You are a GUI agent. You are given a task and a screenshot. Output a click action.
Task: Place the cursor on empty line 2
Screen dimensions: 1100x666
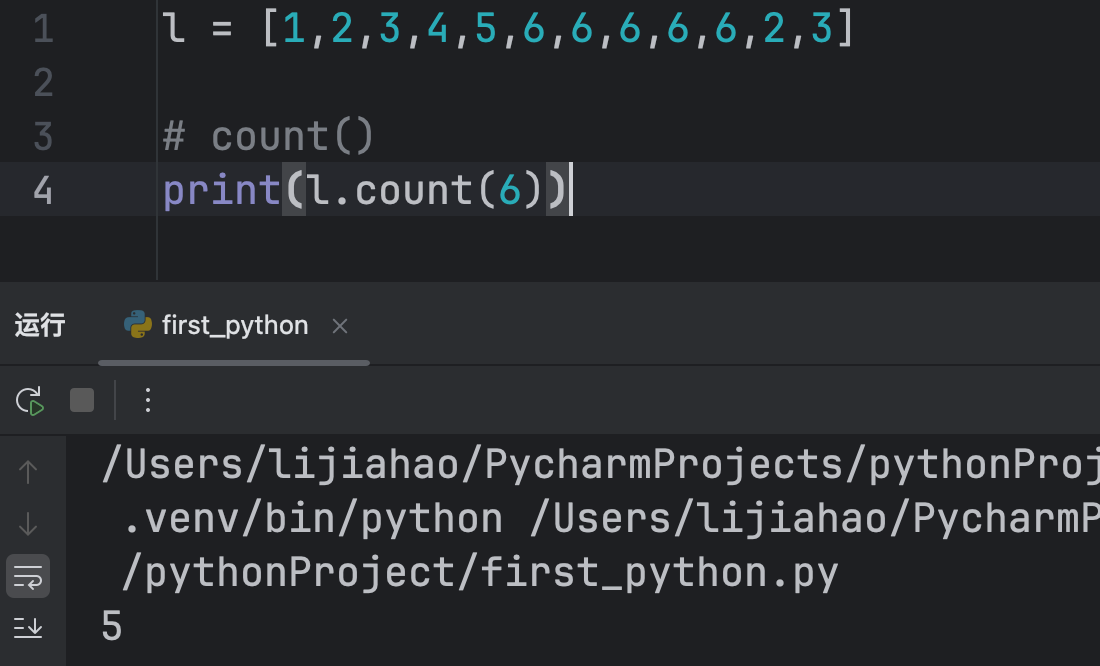coord(400,82)
